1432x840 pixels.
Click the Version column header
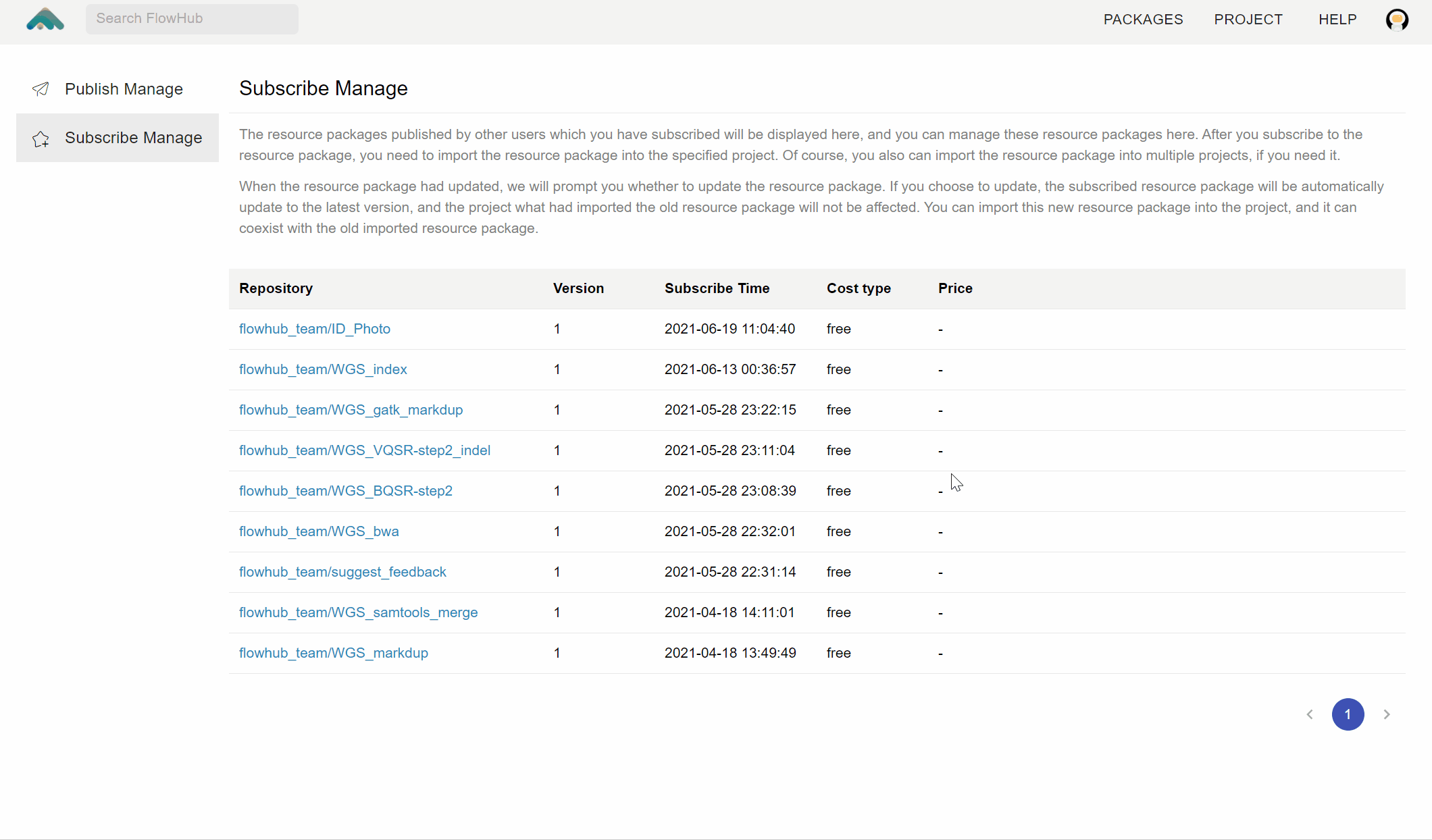(578, 288)
